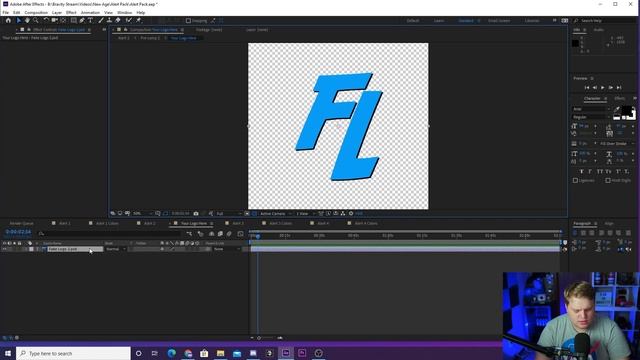640x360 pixels.
Task: Open the File menu
Action: coord(6,13)
